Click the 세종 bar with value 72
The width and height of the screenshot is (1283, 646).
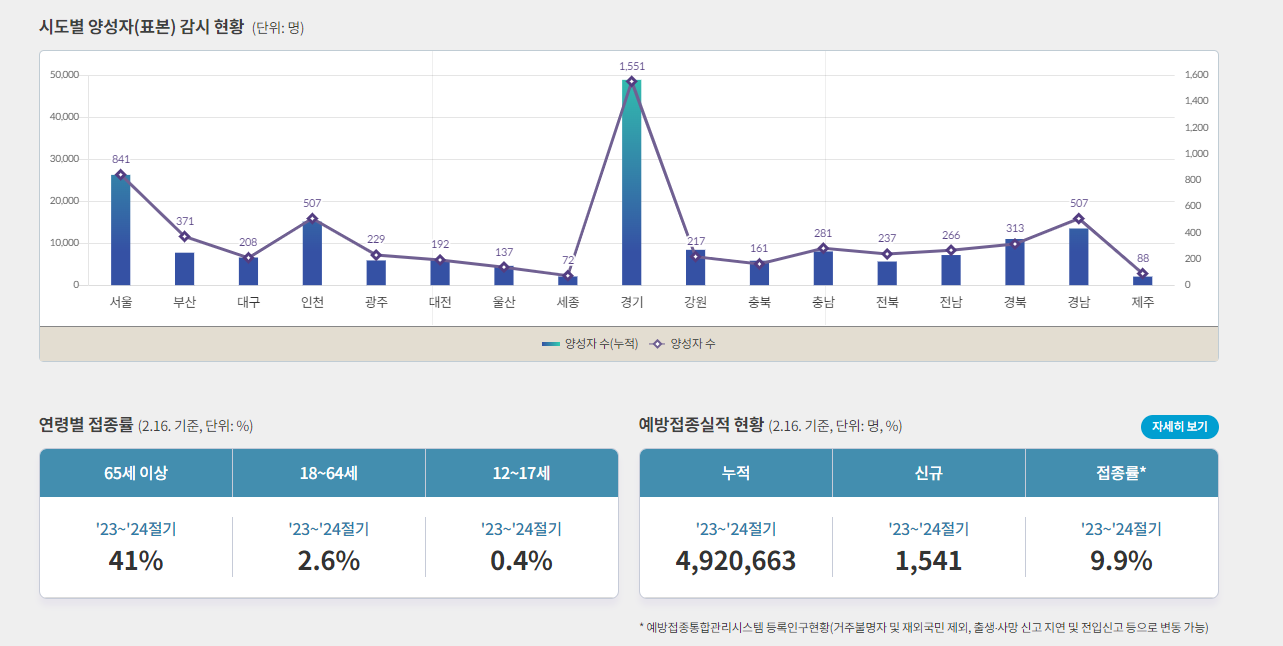tap(568, 280)
